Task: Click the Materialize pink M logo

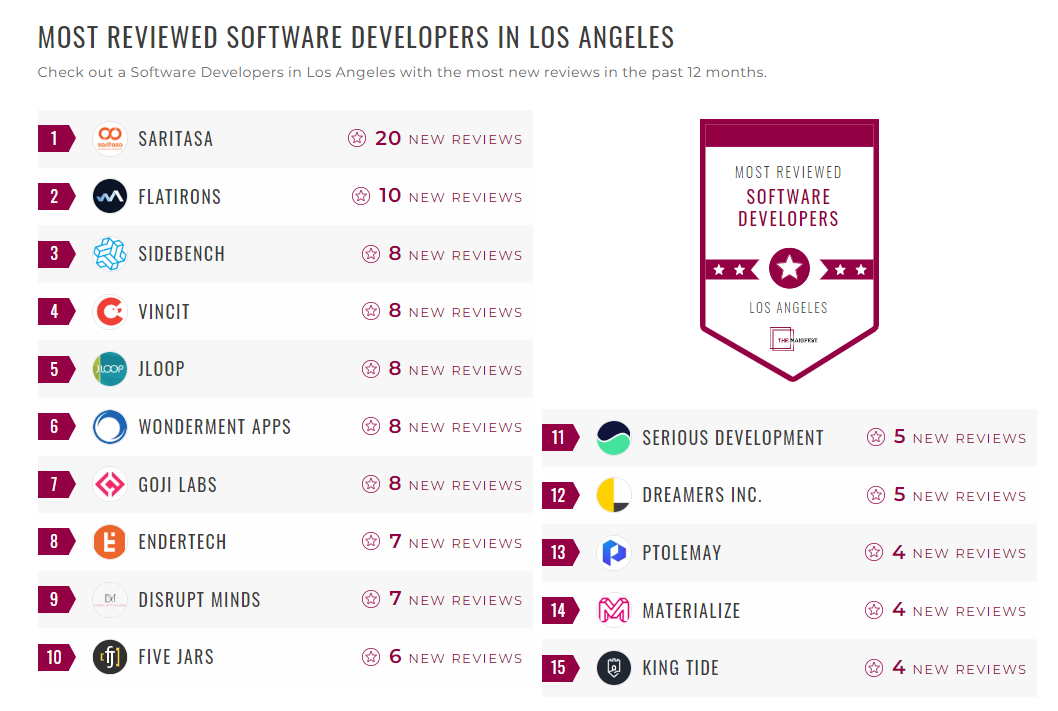Action: point(613,610)
